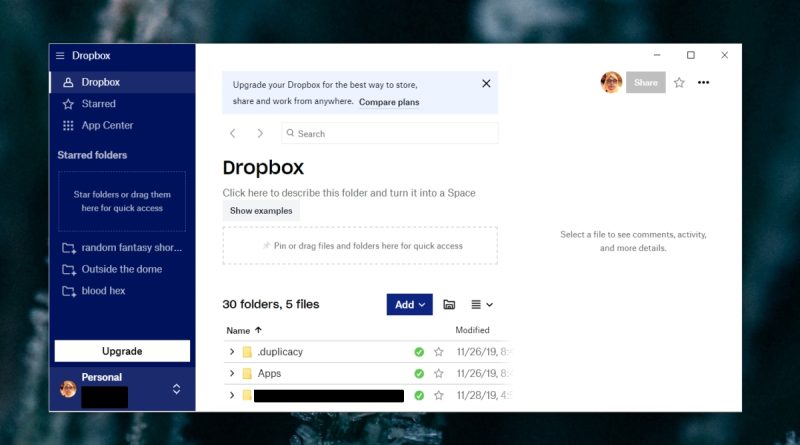The width and height of the screenshot is (800, 445).
Task: Click the person icon next to Dropbox
Action: point(68,82)
